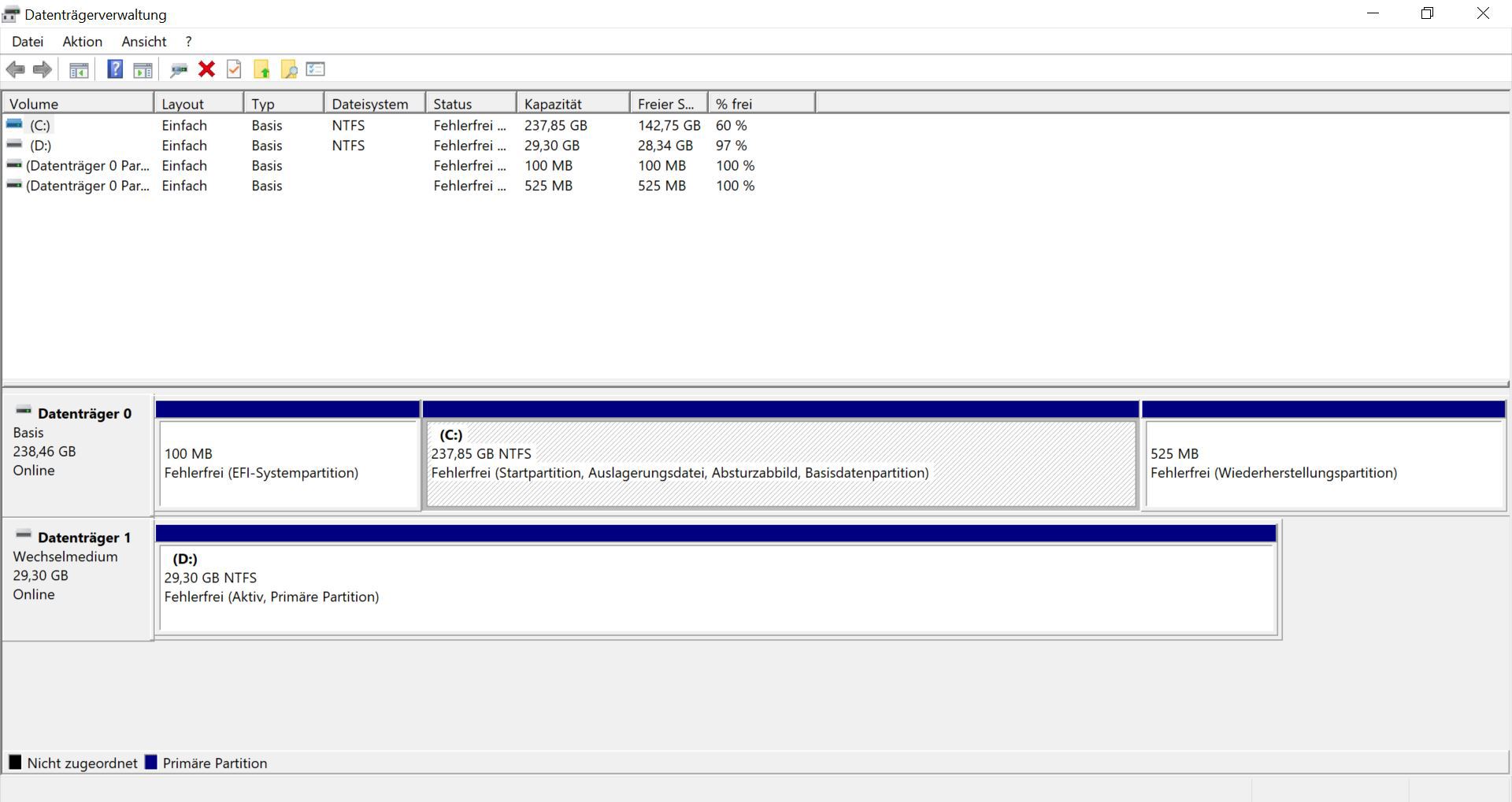Click the folder with green arrow icon
This screenshot has width=1512, height=802.
(261, 69)
